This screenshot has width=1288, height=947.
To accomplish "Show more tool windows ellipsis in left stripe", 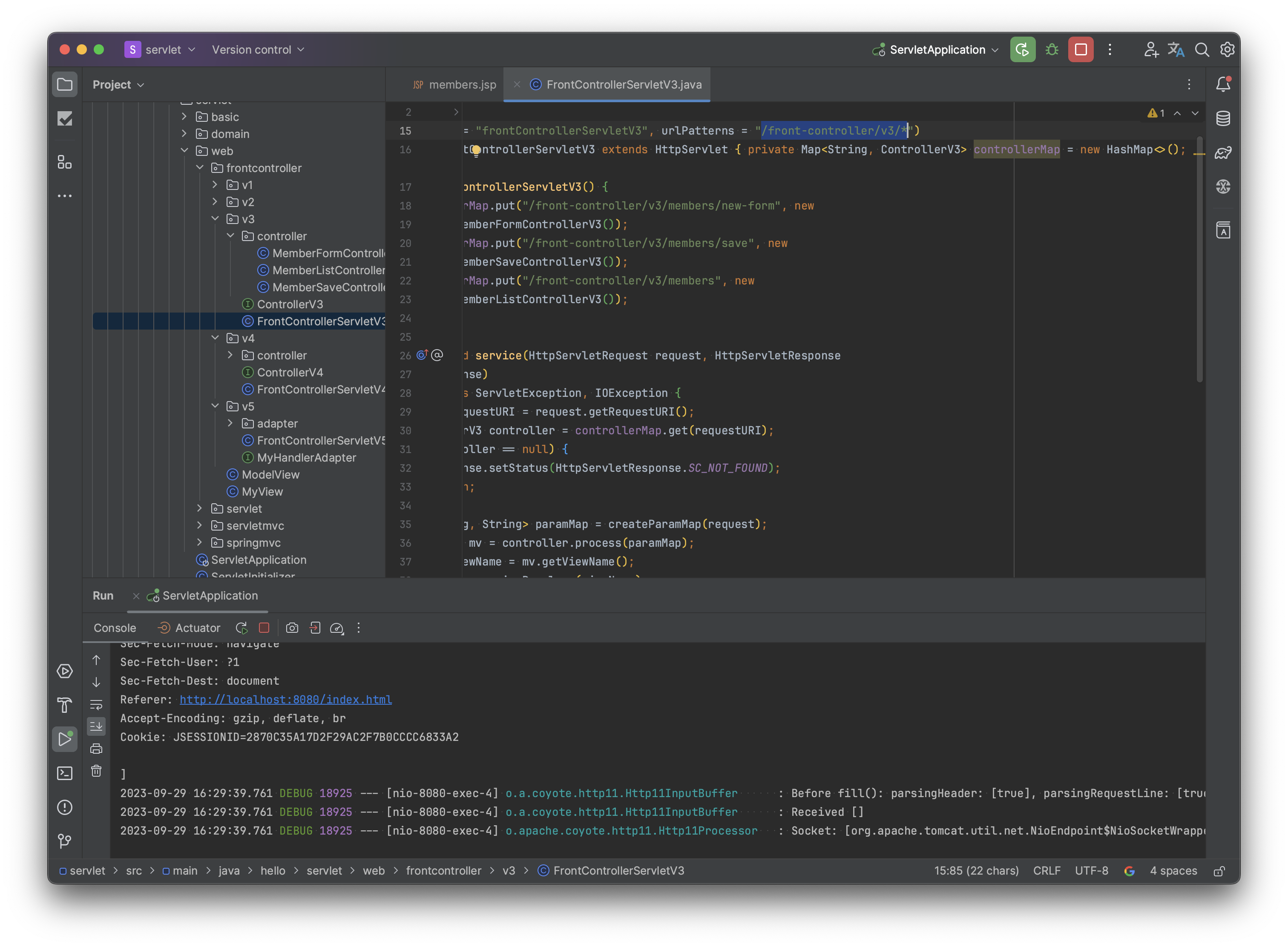I will click(x=65, y=196).
